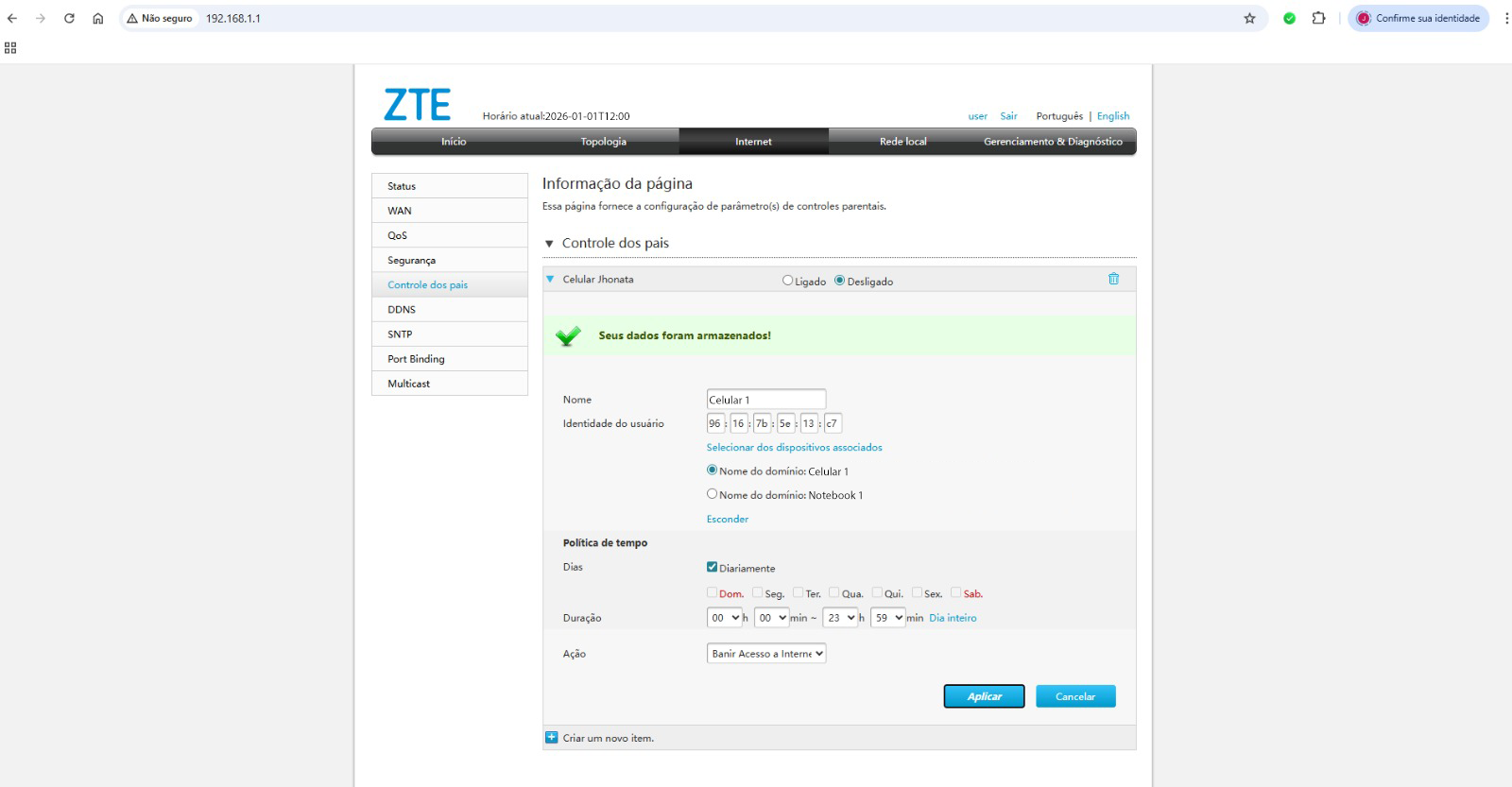This screenshot has height=787, width=1512.
Task: Bookmark page with star icon
Action: coord(1249,18)
